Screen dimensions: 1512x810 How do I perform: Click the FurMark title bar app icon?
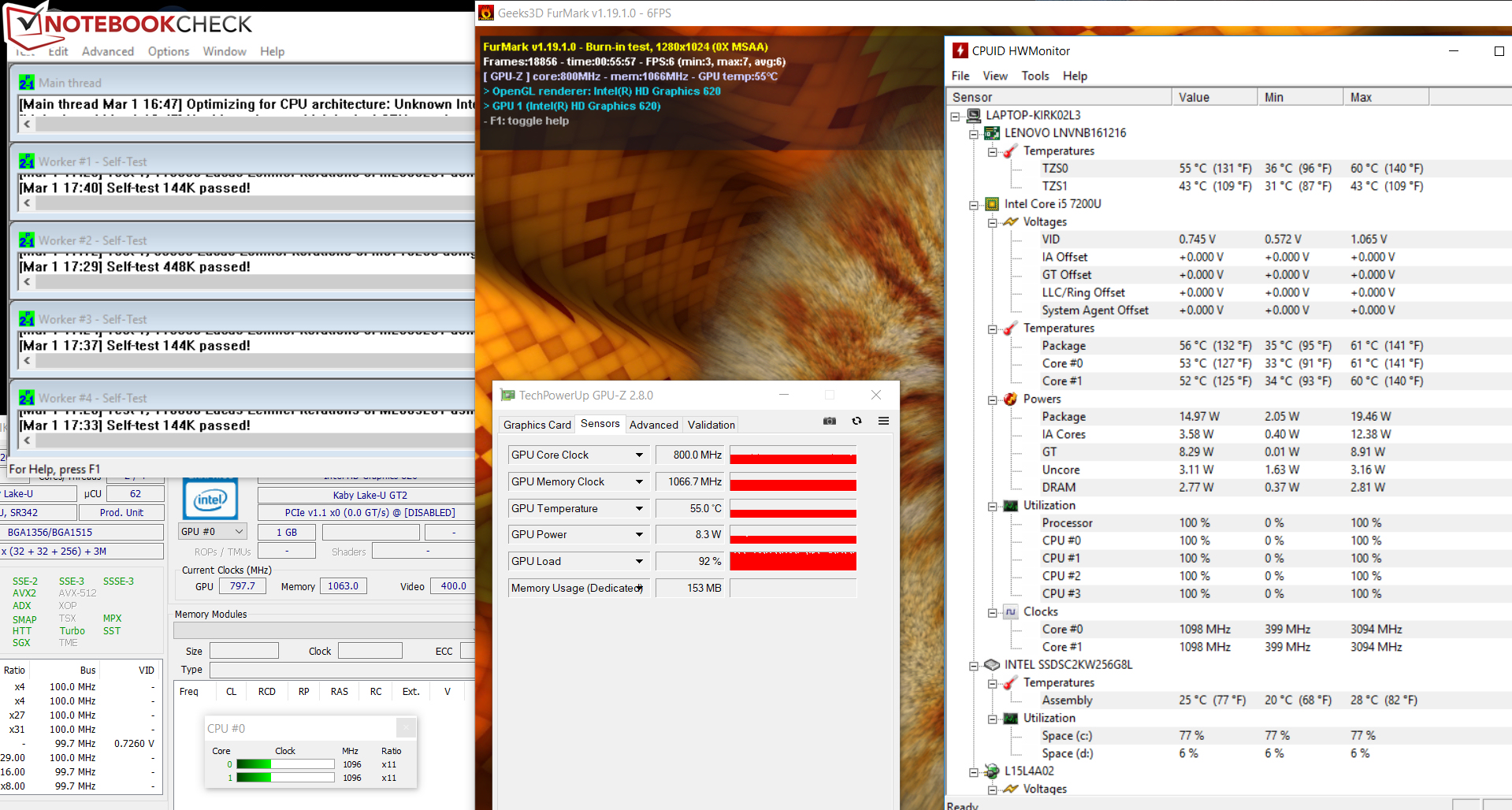pyautogui.click(x=486, y=13)
